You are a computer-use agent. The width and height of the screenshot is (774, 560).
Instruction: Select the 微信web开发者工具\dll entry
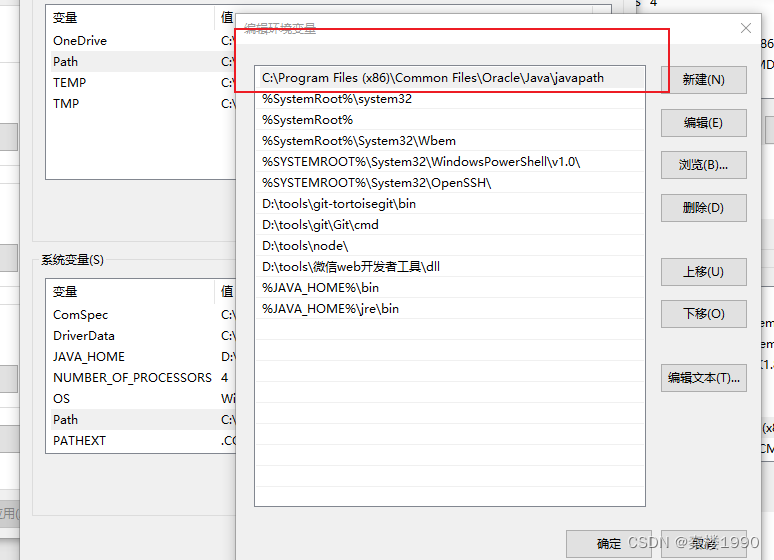(450, 267)
